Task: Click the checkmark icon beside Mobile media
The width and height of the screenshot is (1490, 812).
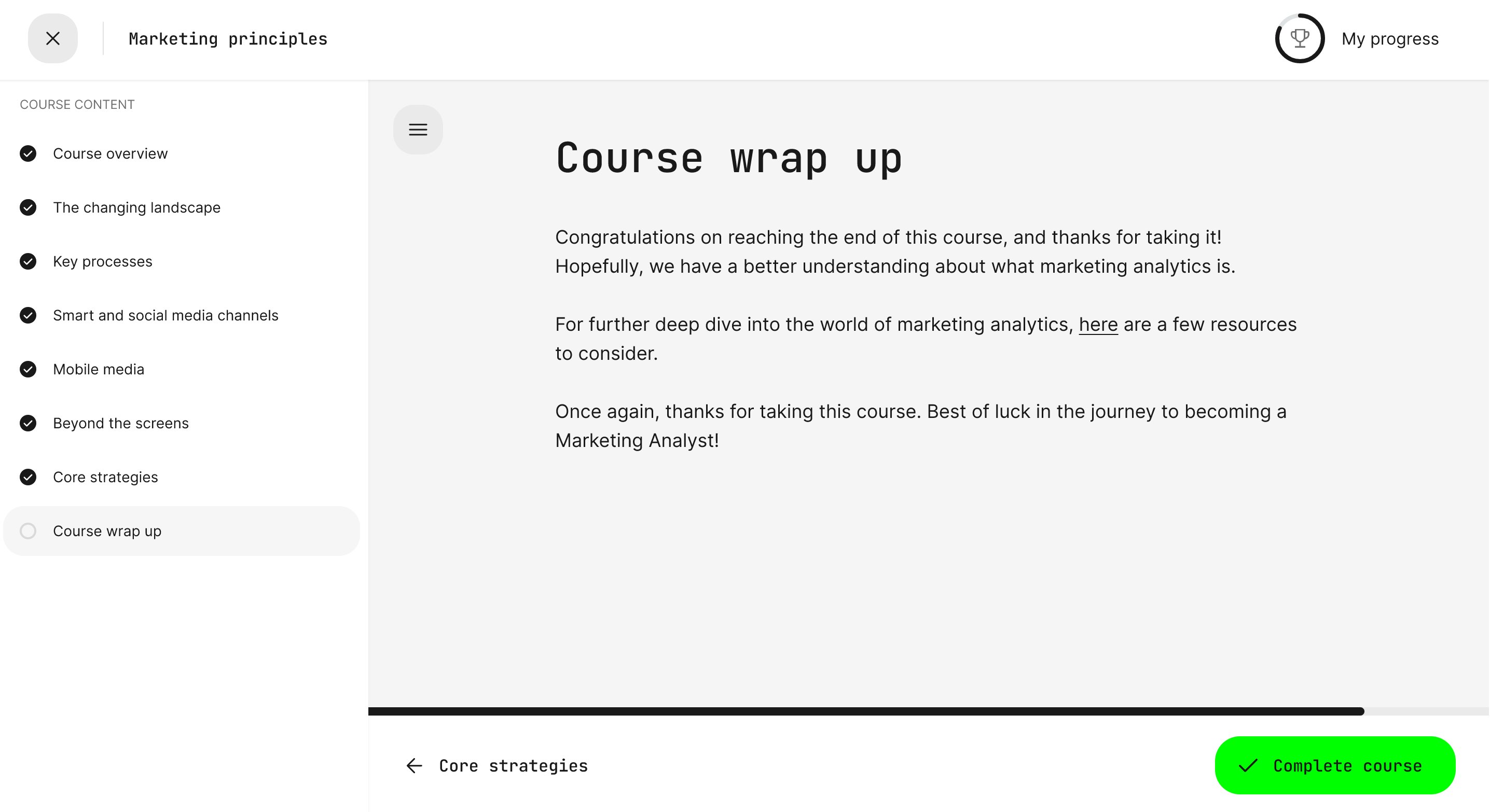Action: coord(28,369)
